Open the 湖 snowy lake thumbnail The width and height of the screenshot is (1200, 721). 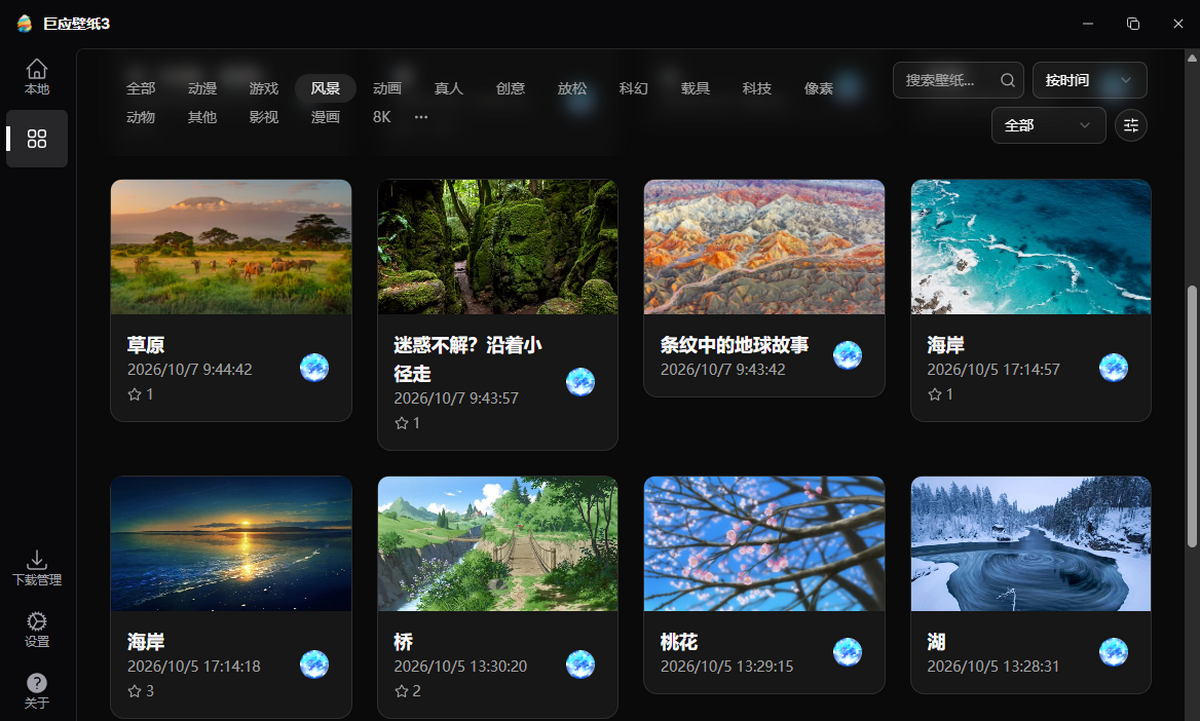tap(1031, 544)
